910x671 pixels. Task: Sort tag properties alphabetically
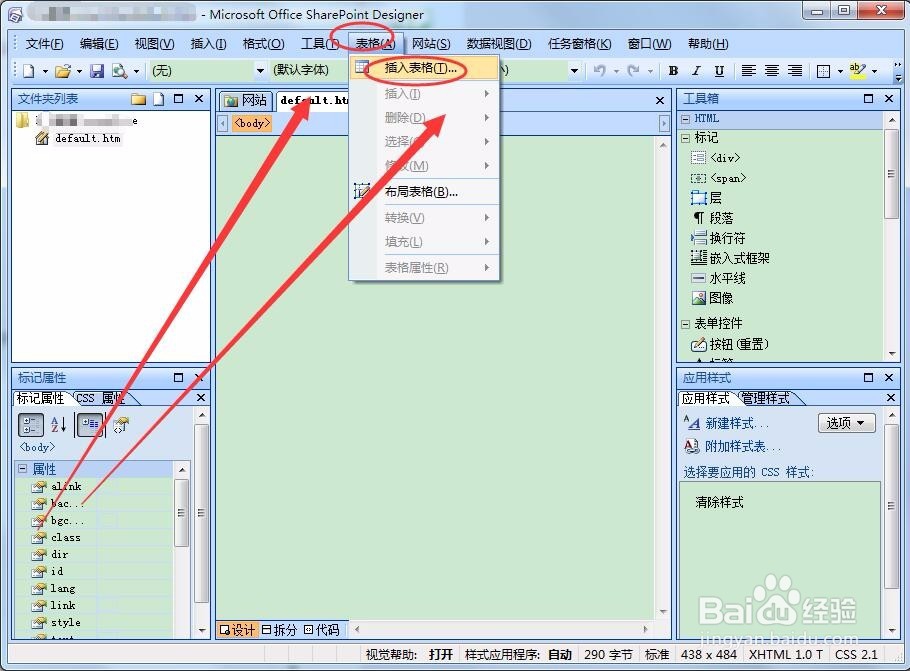point(59,425)
